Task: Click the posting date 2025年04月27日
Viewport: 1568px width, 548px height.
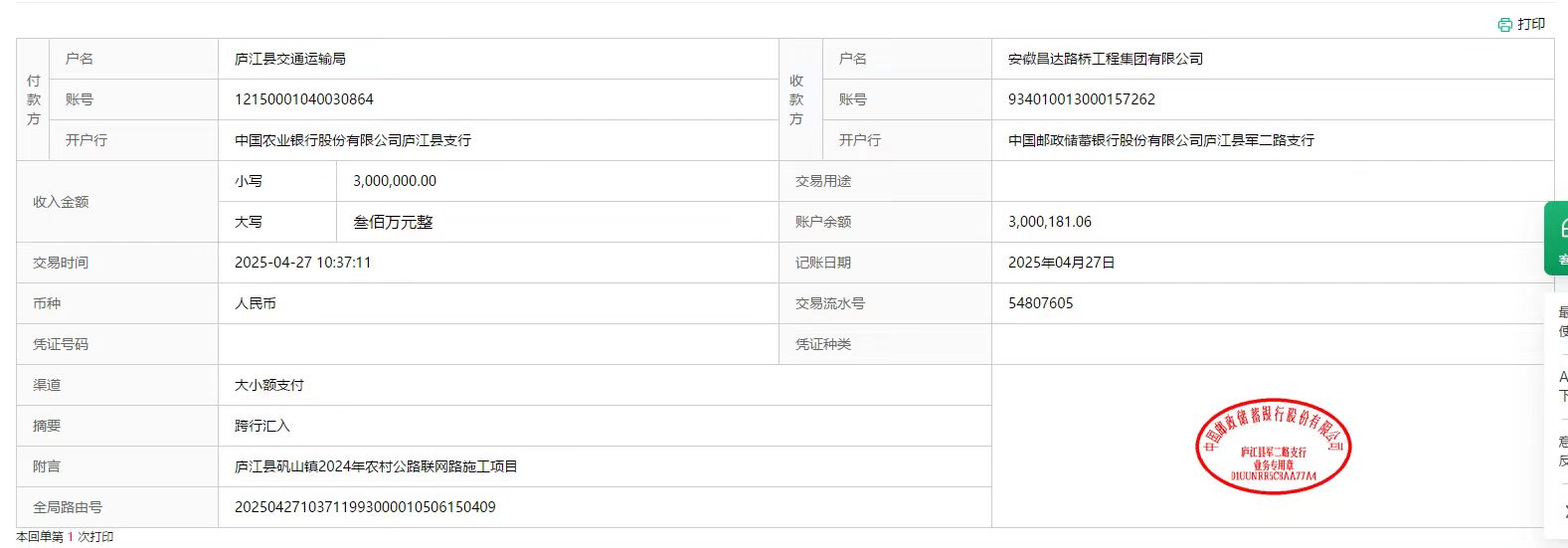Action: click(1061, 263)
